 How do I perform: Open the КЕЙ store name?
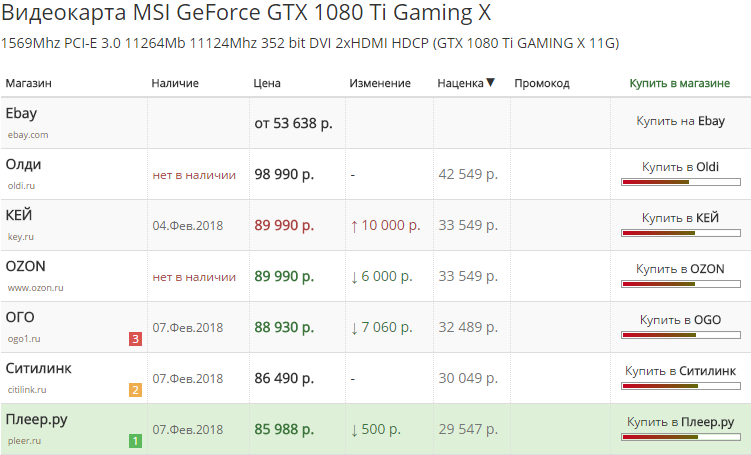(x=19, y=215)
